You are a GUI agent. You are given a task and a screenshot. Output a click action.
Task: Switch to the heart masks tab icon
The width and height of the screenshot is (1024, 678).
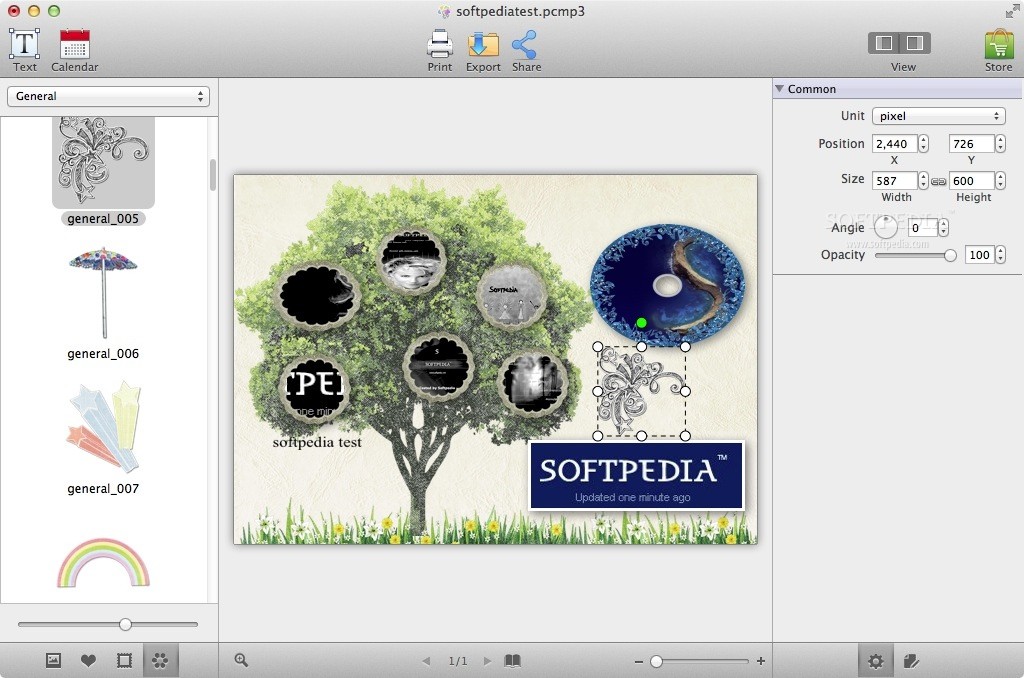88,660
